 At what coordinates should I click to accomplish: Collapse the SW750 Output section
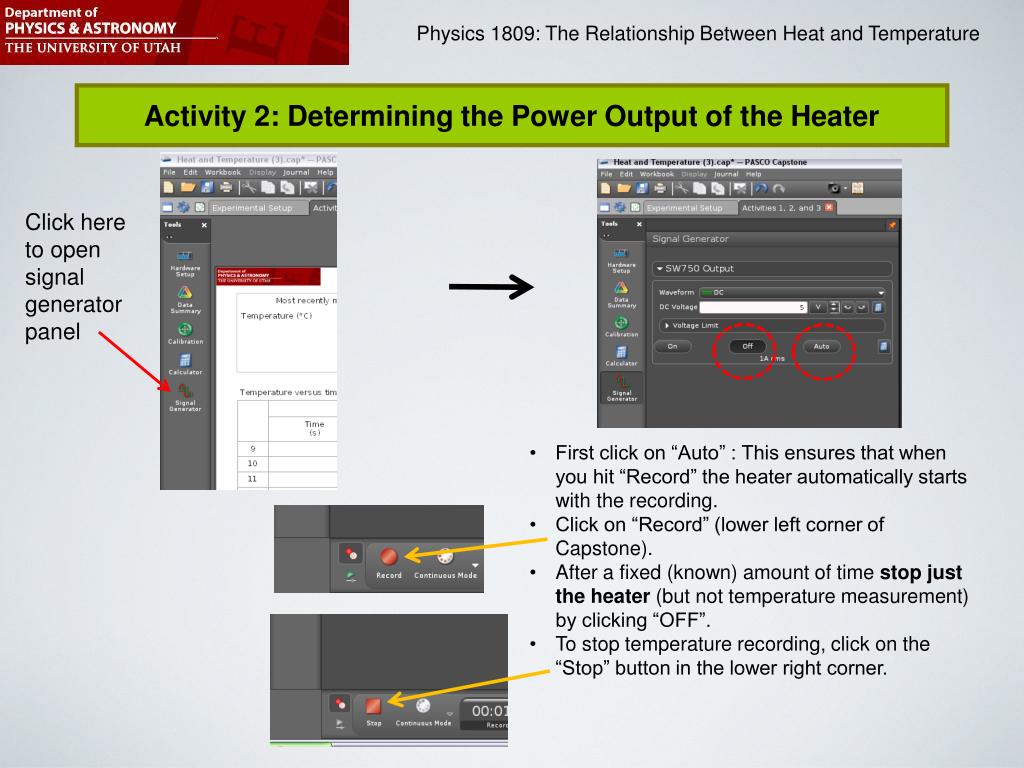(x=660, y=268)
